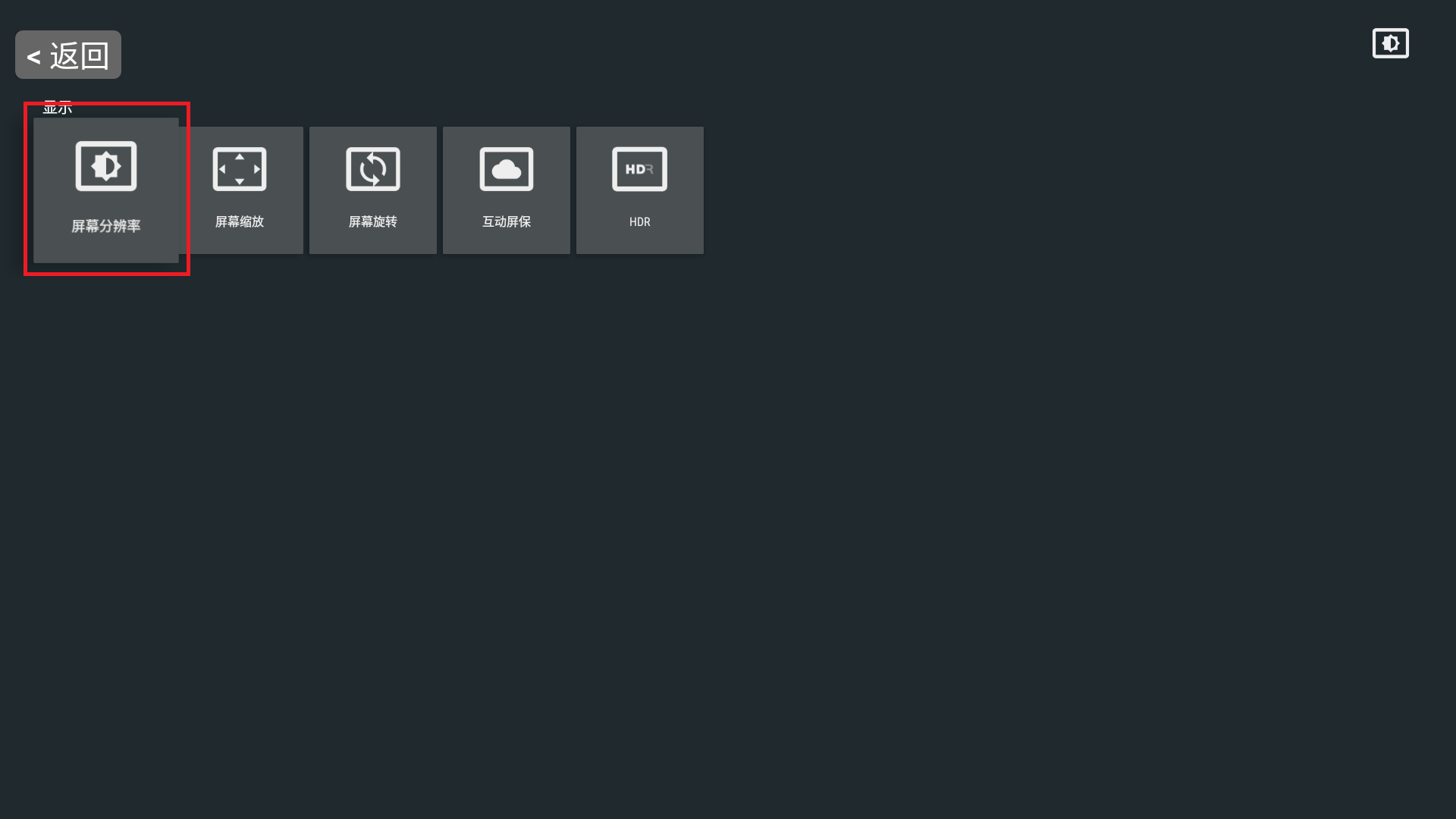Choose the HDR settings tile
This screenshot has height=819, width=1456.
(640, 190)
